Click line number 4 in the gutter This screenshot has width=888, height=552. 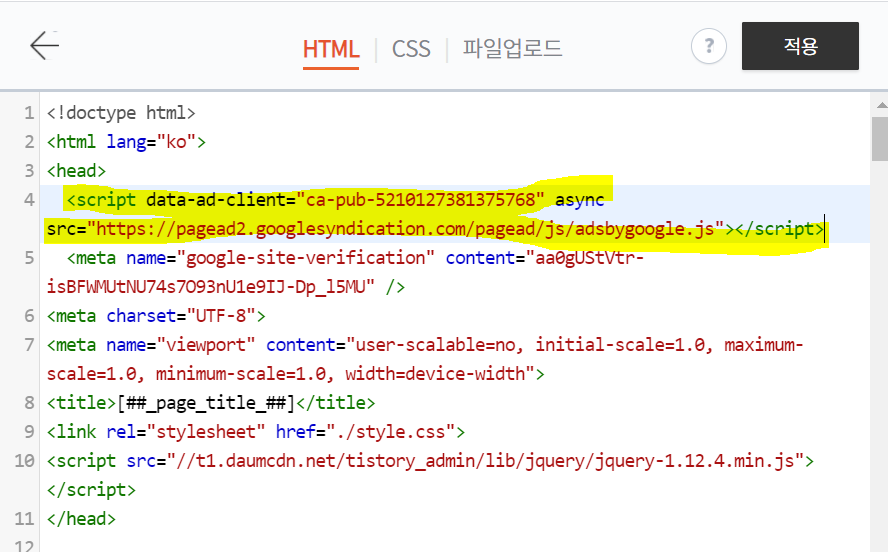click(28, 200)
